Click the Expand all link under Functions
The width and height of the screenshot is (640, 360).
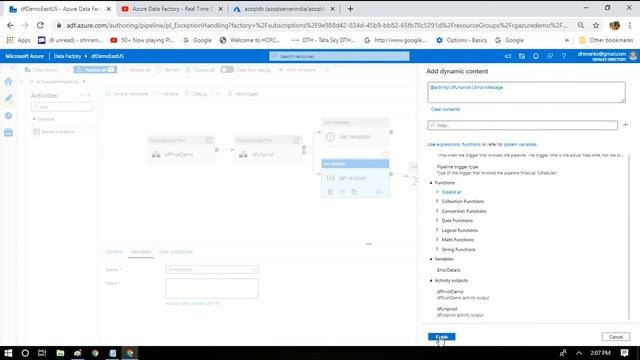[x=451, y=192]
